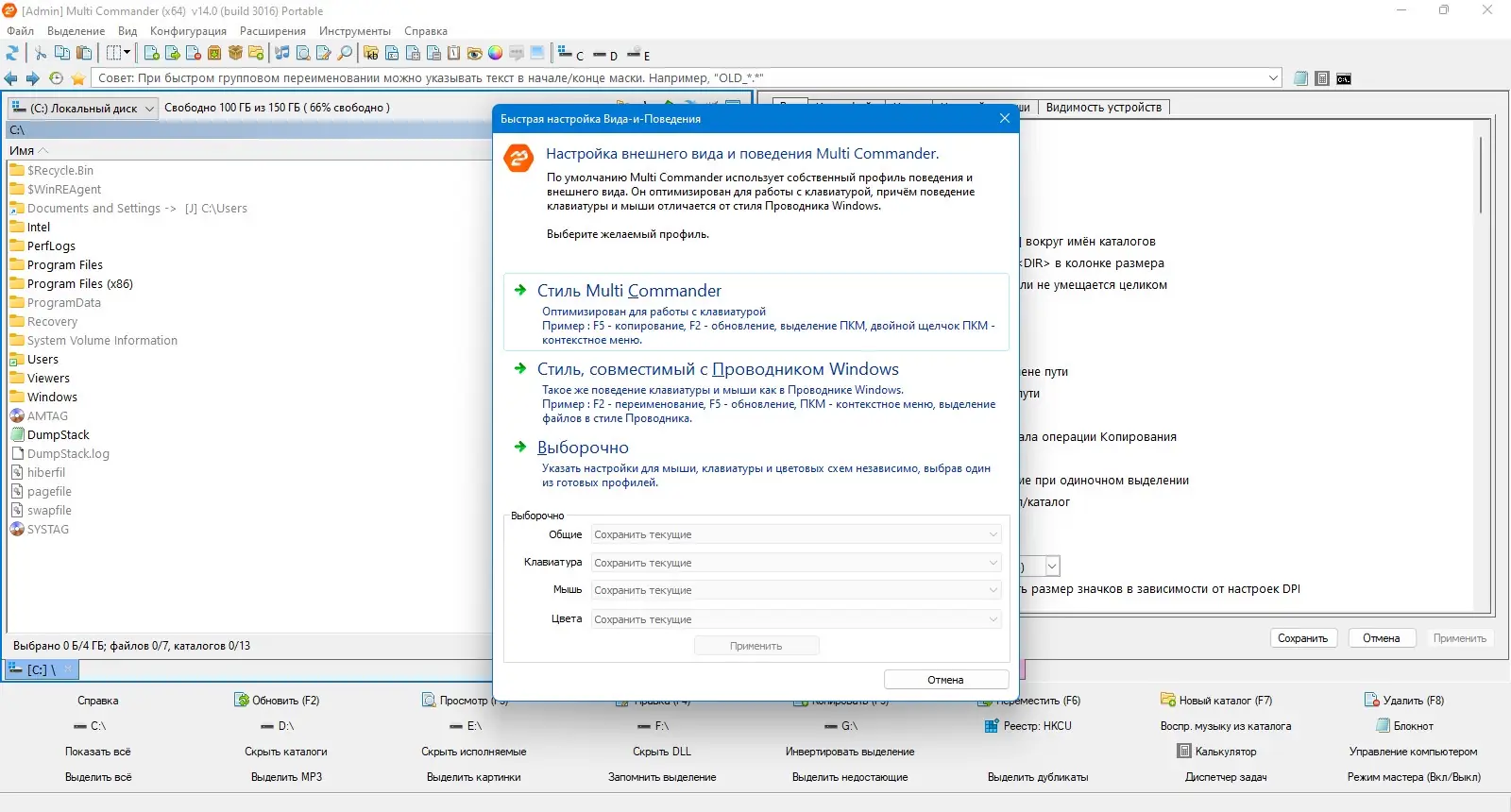Screen dimensions: 1511x812
Task: Open the 'Конфигурация' menu
Action: pos(188,31)
